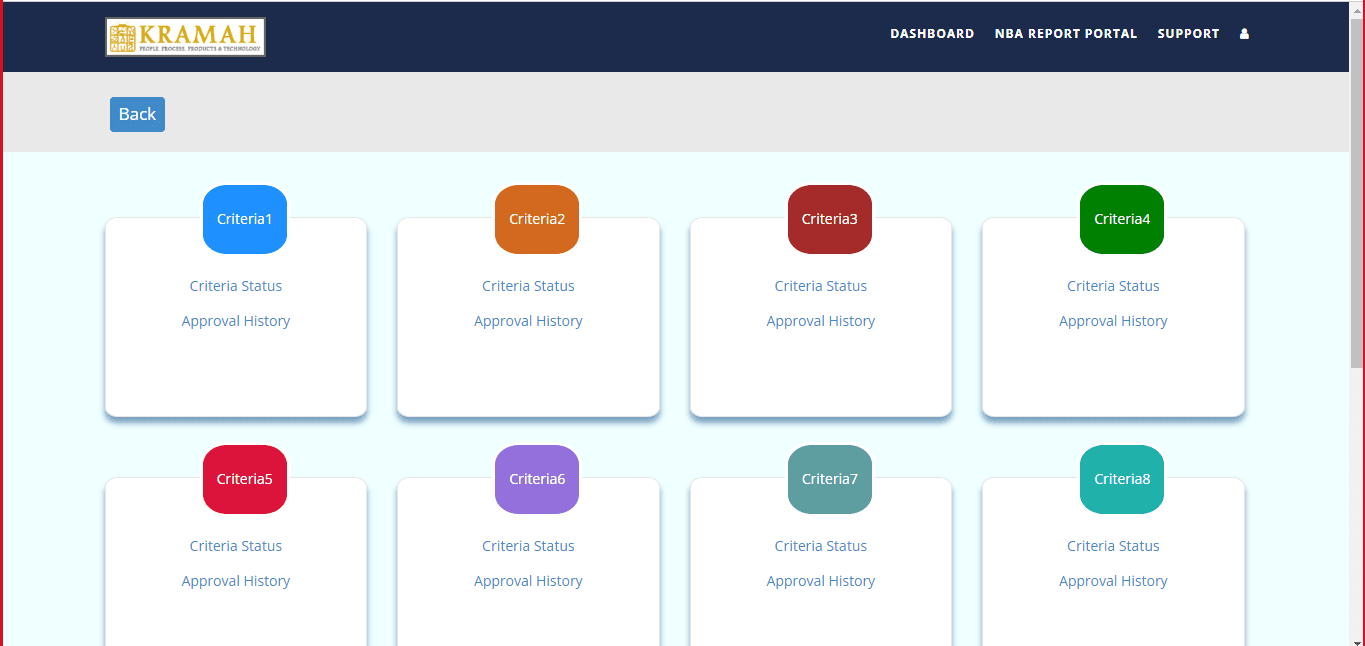Select the blue Criteria1 badge
Screen dimensions: 1365x646
tap(245, 219)
